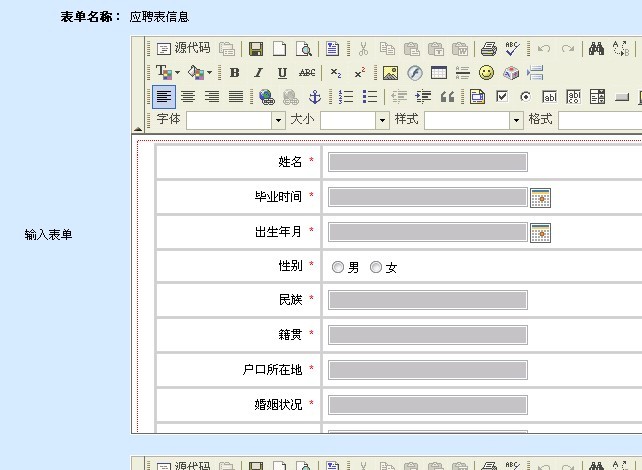Apply bold formatting
Screen dimensions: 642x470
pos(234,73)
